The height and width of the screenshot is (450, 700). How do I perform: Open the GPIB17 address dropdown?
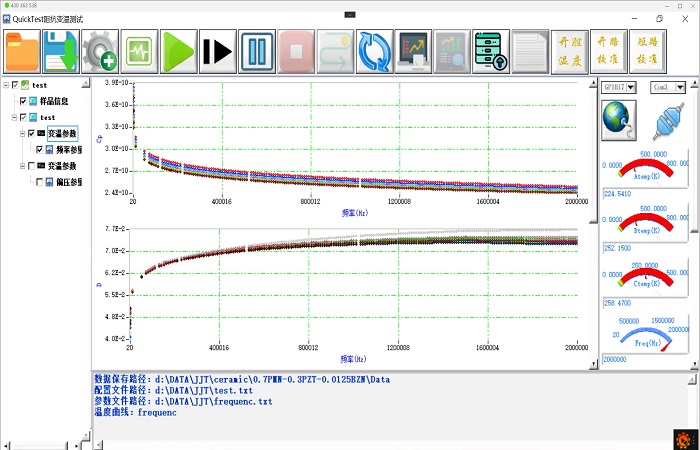click(631, 88)
